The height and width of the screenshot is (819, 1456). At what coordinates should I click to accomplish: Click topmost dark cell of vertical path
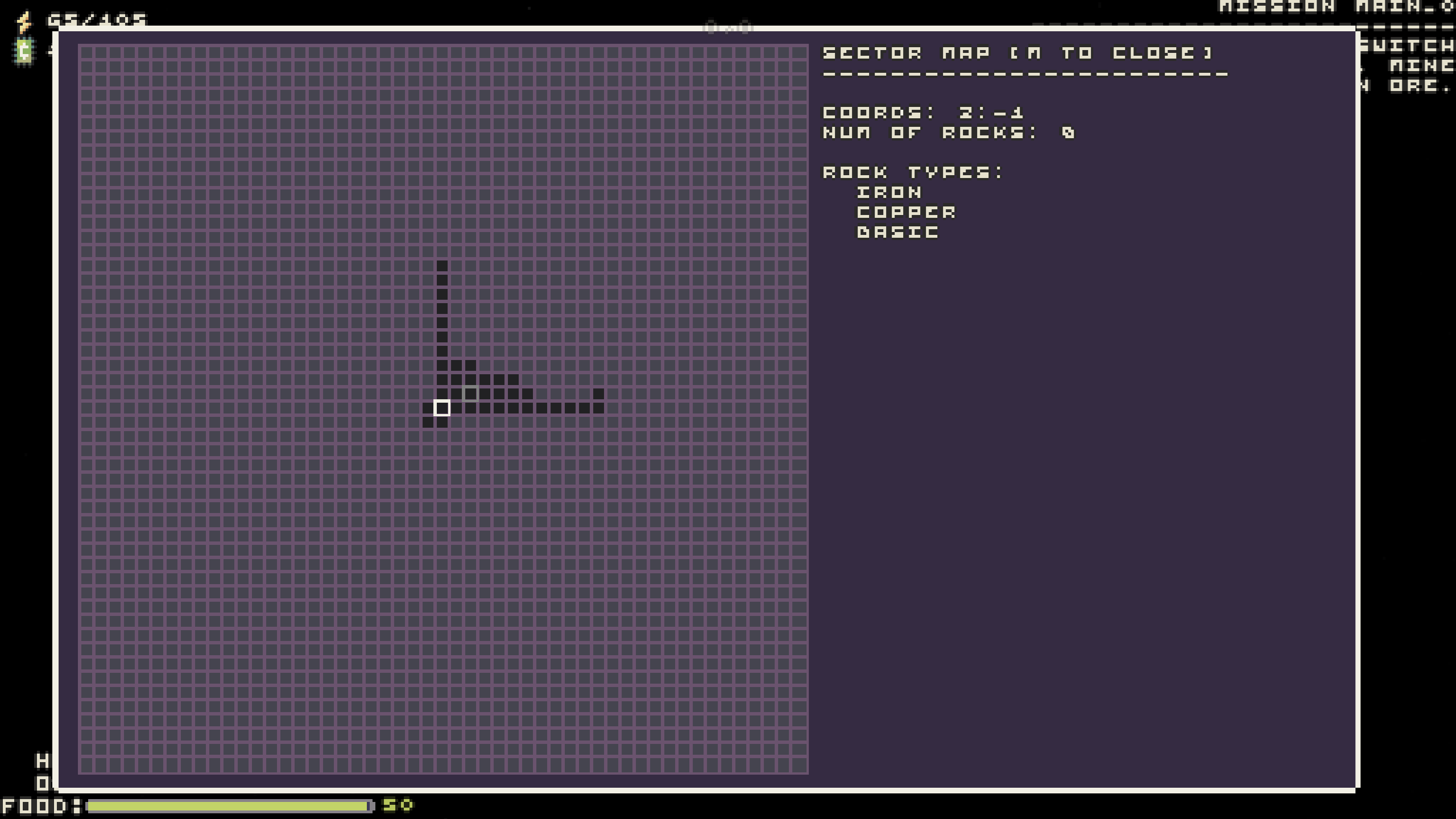tap(442, 266)
